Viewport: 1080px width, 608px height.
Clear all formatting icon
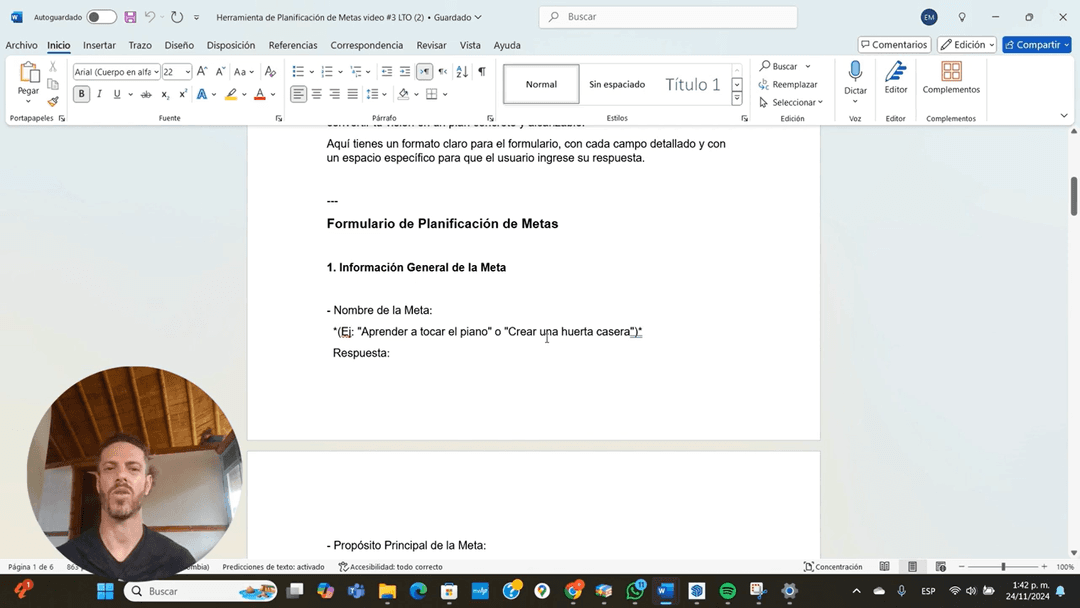(x=270, y=72)
